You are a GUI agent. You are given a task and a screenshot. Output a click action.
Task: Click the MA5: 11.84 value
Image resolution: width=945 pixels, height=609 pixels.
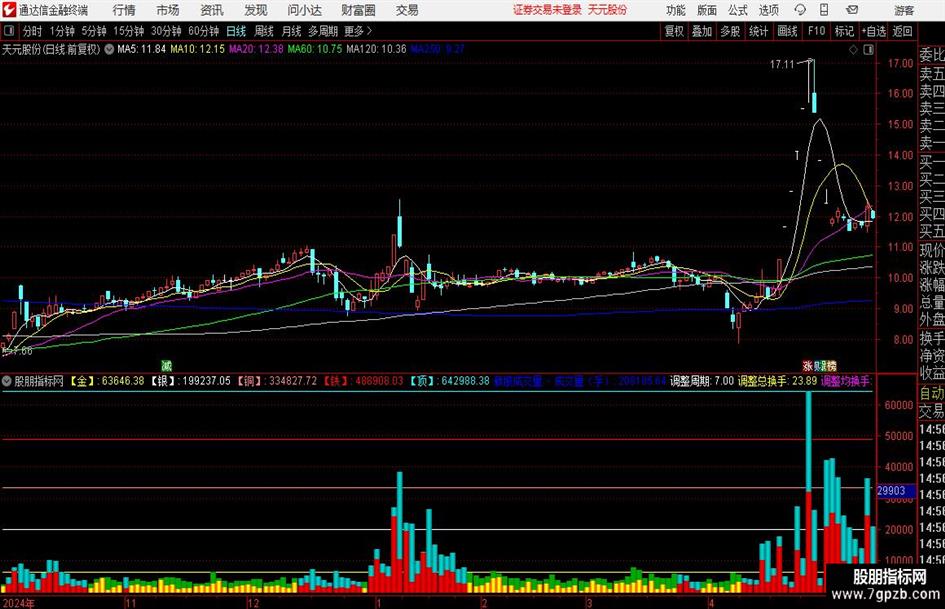tap(141, 49)
